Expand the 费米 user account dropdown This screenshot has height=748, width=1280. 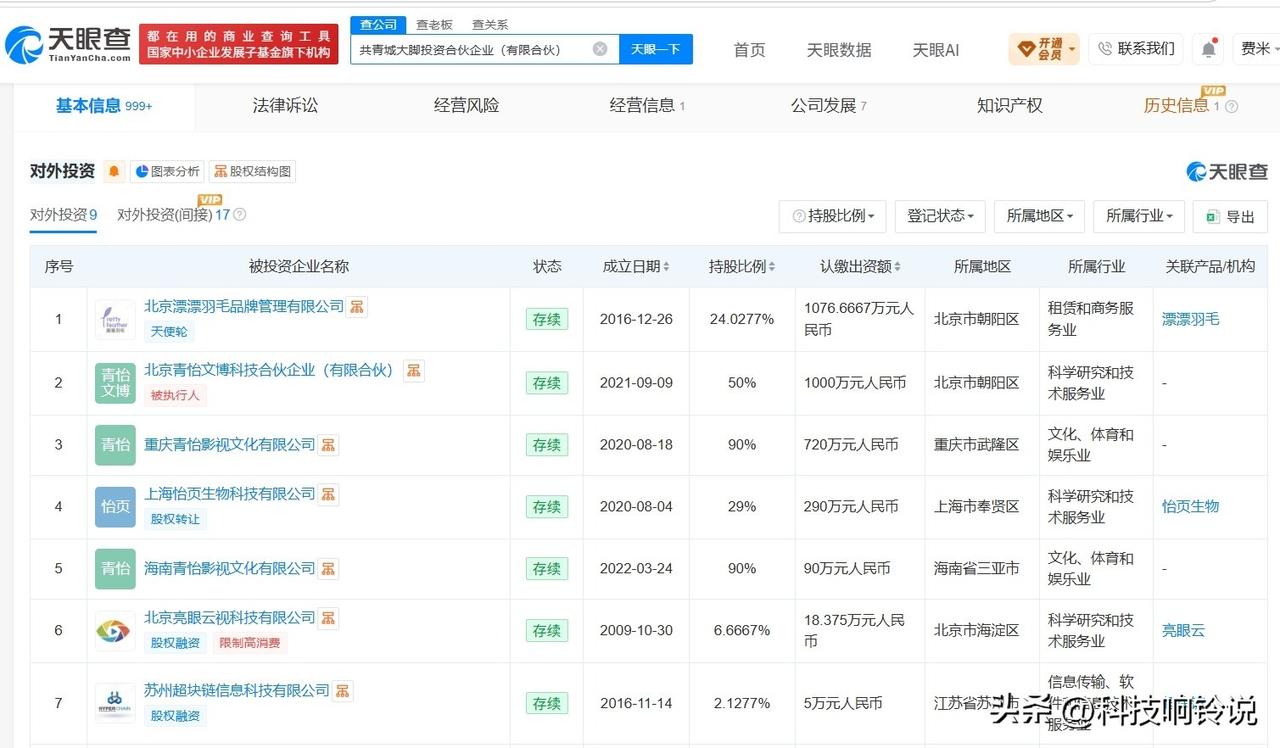coord(1257,49)
